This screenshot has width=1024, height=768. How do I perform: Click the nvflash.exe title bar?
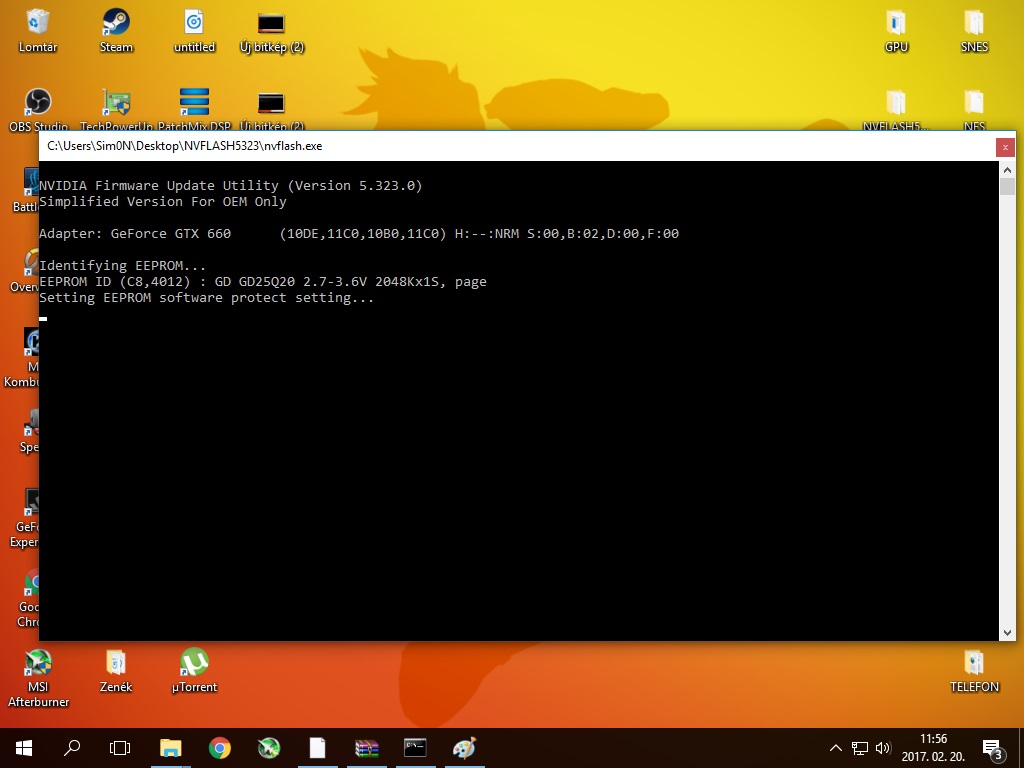tap(516, 146)
